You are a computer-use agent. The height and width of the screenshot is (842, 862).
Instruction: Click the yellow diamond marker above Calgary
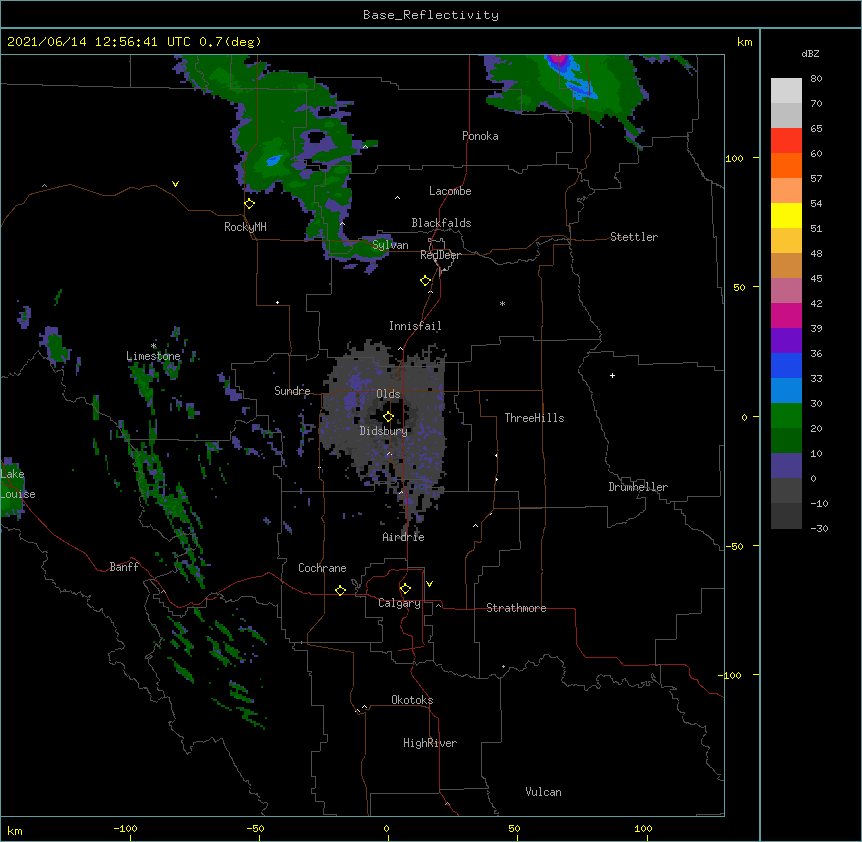click(x=405, y=589)
